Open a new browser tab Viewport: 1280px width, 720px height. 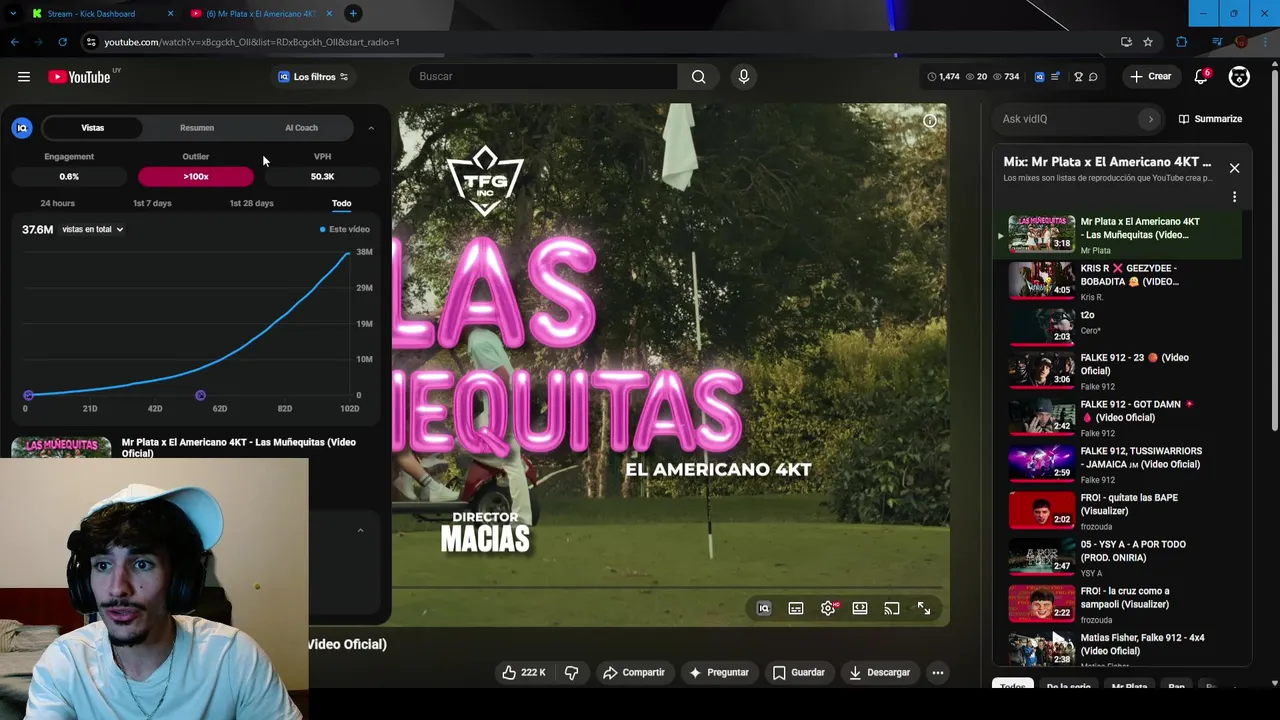tap(353, 13)
